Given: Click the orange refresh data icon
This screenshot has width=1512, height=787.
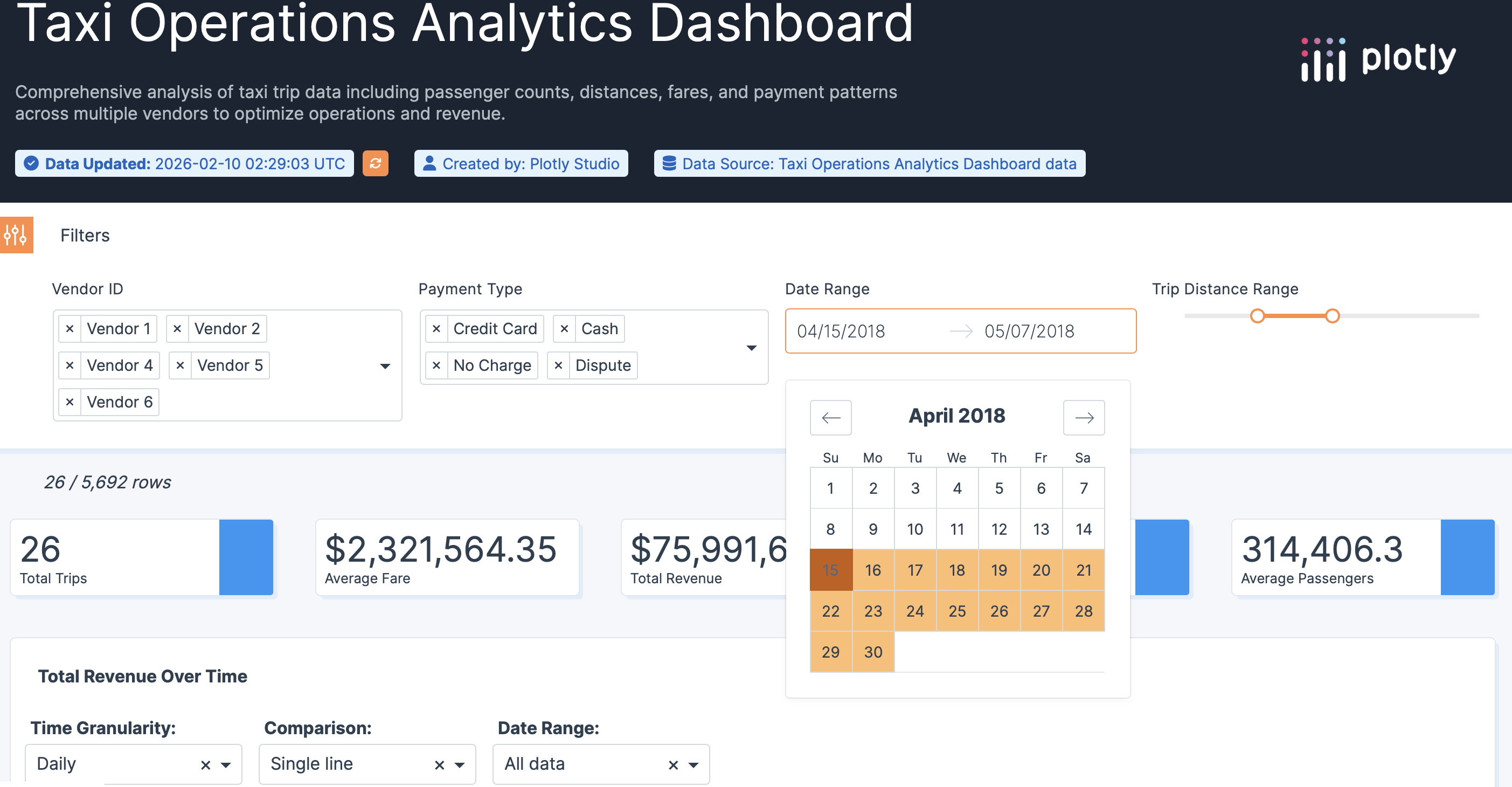Looking at the screenshot, I should click(x=375, y=163).
